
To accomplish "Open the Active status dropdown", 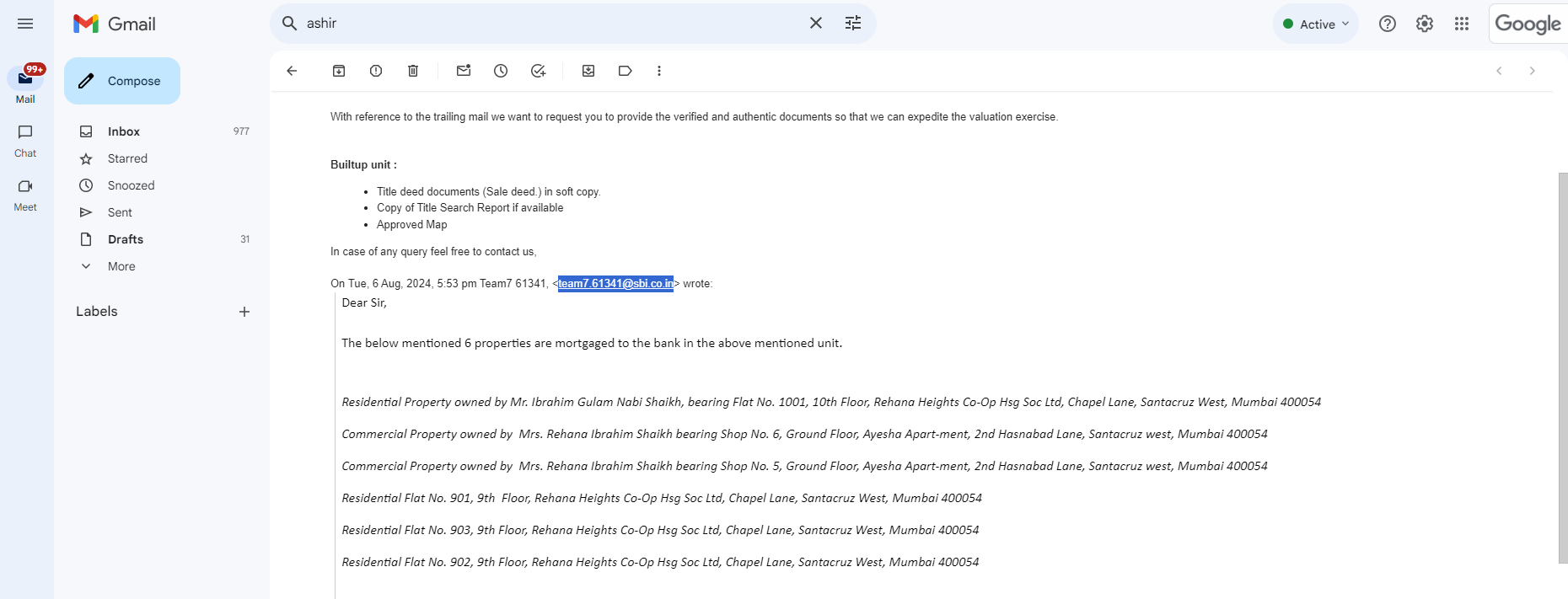I will pyautogui.click(x=1316, y=24).
